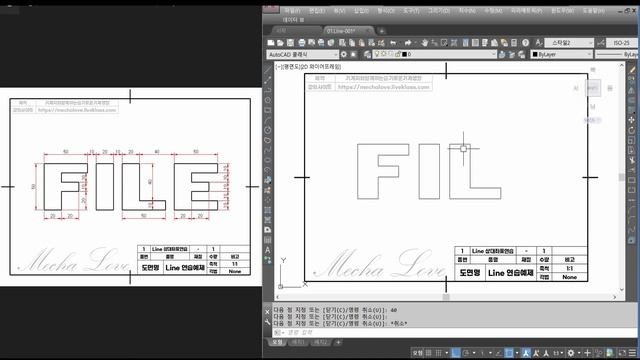Toggle ortho mode in status bar
This screenshot has width=640, height=360.
pos(456,353)
